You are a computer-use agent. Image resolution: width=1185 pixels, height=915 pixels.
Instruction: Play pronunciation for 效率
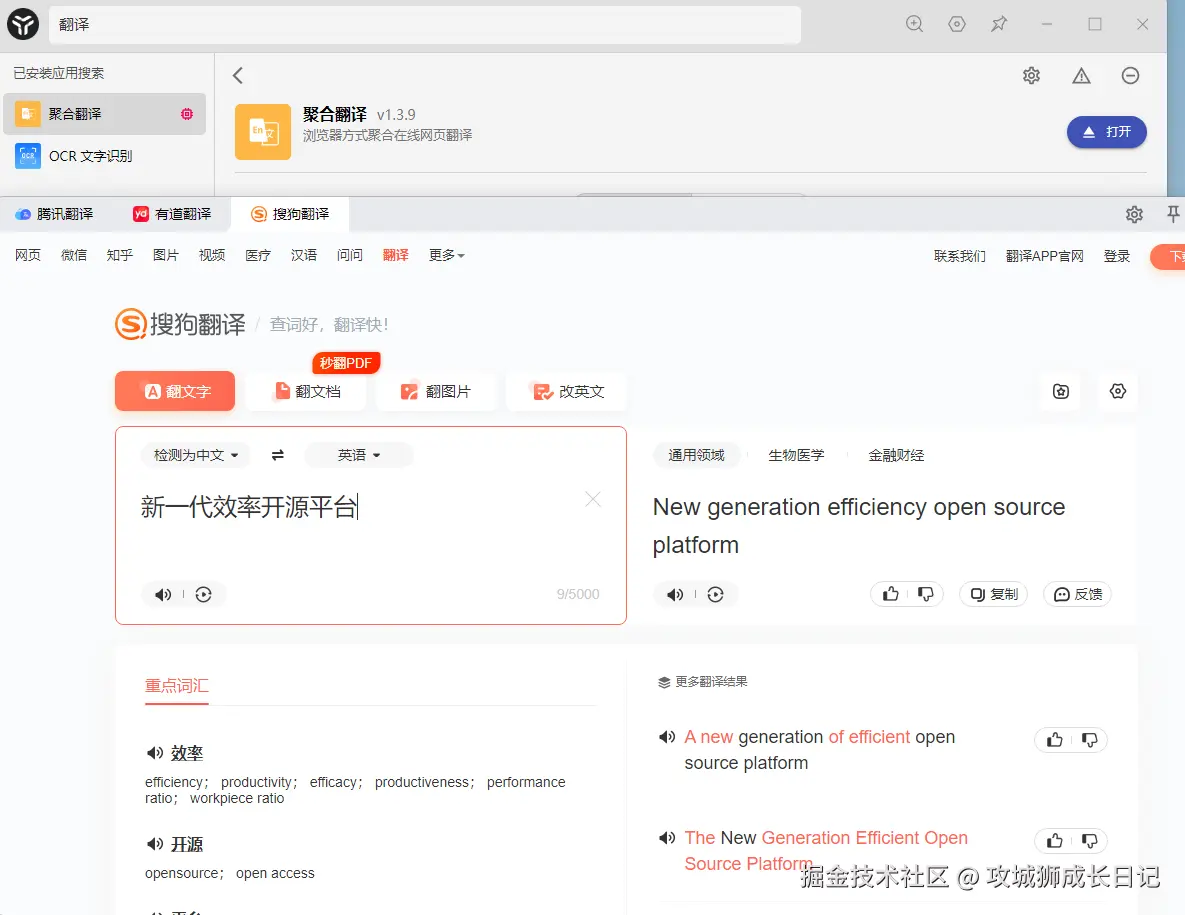[154, 753]
